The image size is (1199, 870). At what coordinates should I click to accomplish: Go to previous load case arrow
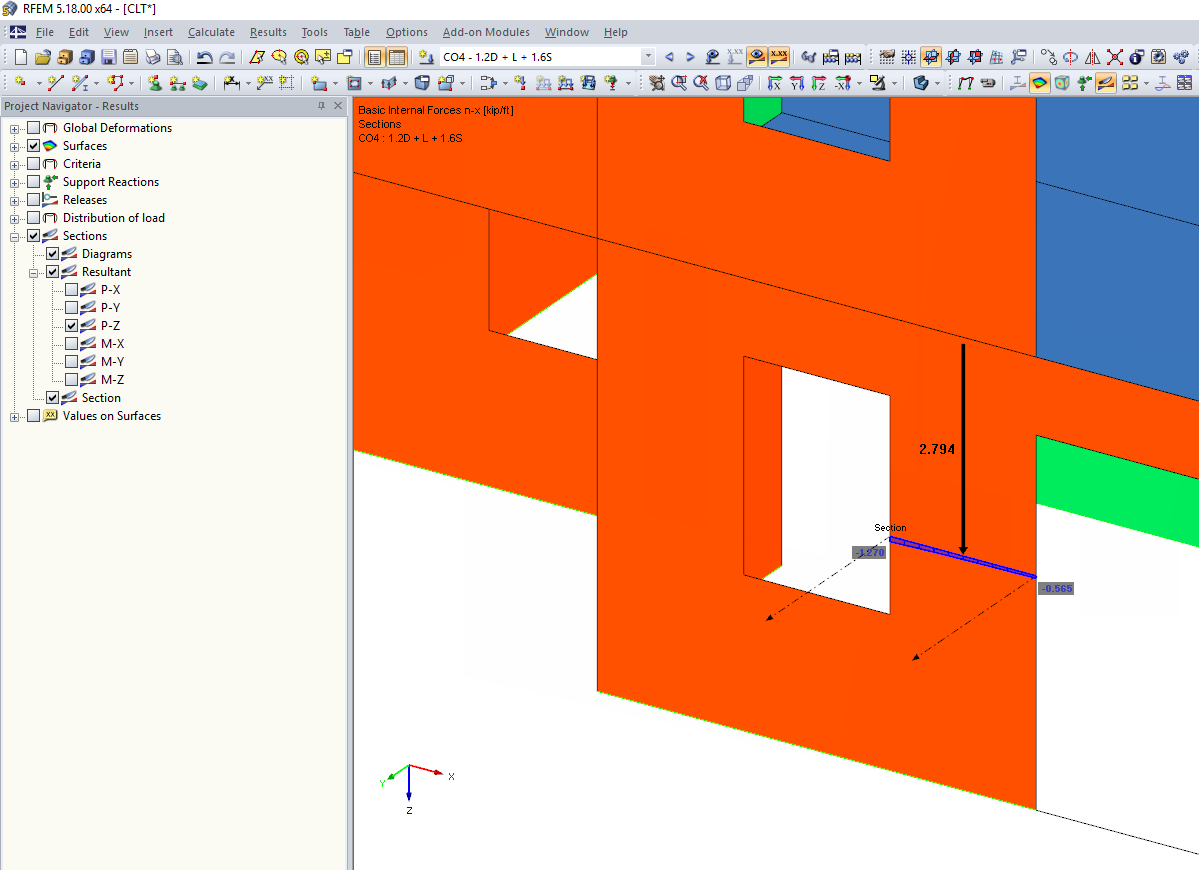click(669, 57)
